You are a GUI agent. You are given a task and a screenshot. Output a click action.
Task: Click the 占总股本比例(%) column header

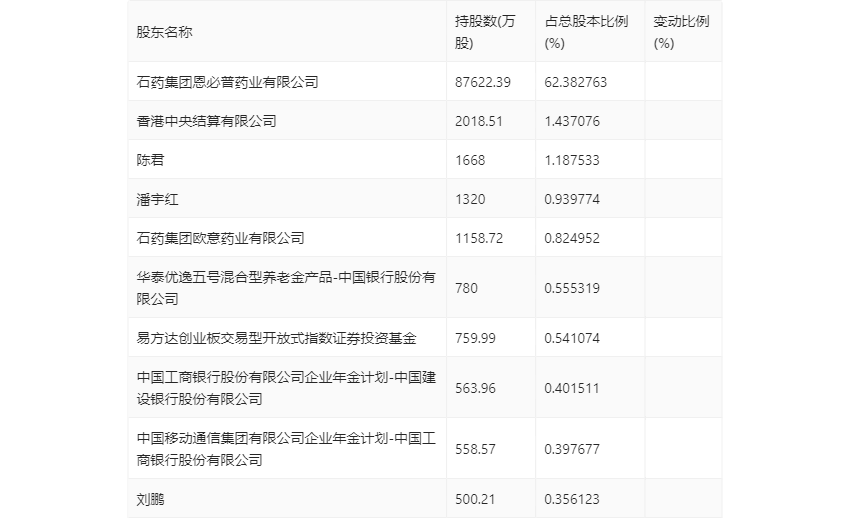pyautogui.click(x=586, y=32)
